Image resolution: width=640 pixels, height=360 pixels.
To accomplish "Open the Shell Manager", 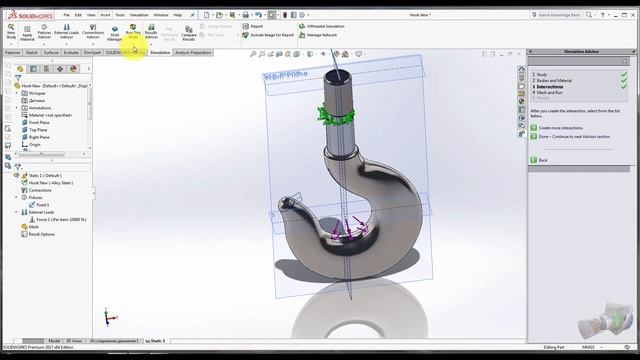I will click(115, 33).
